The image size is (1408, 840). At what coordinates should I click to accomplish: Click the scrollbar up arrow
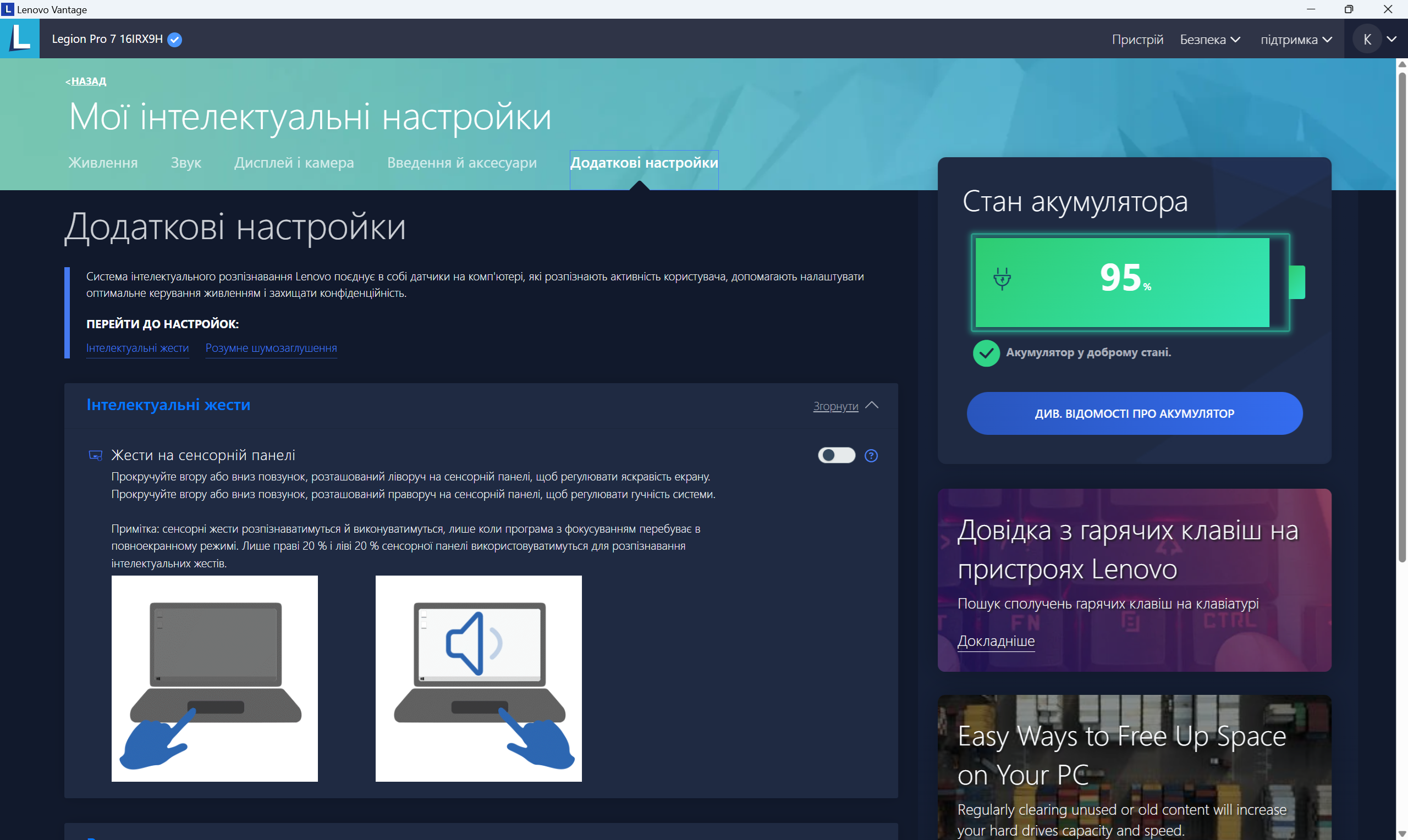tap(1402, 64)
